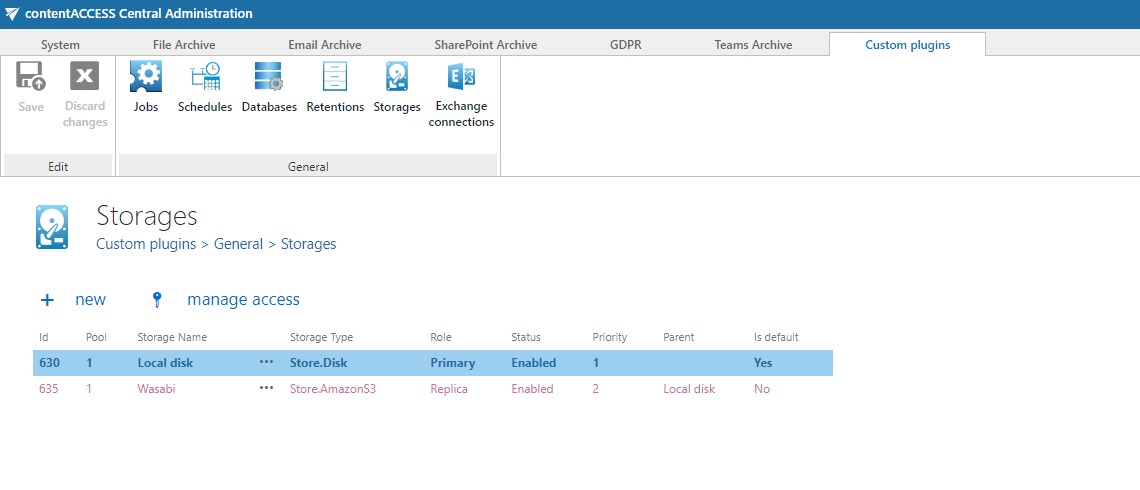Click the Save icon in Edit group
The height and width of the screenshot is (490, 1140).
31,76
